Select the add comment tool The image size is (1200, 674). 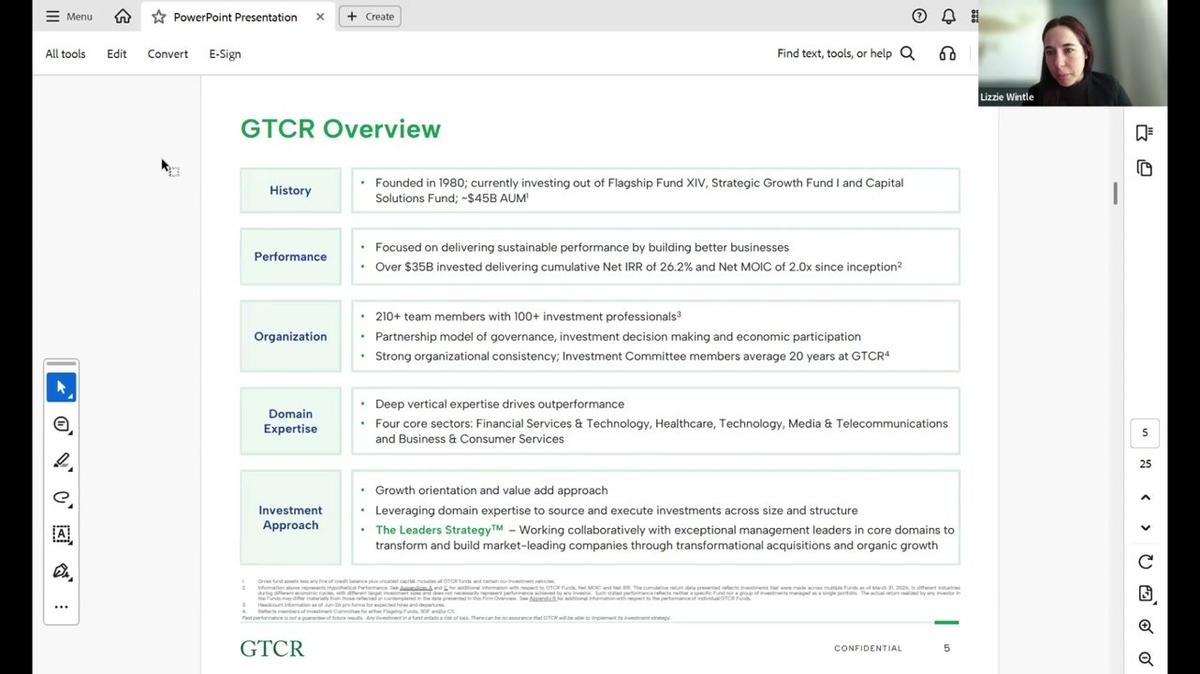(x=61, y=424)
